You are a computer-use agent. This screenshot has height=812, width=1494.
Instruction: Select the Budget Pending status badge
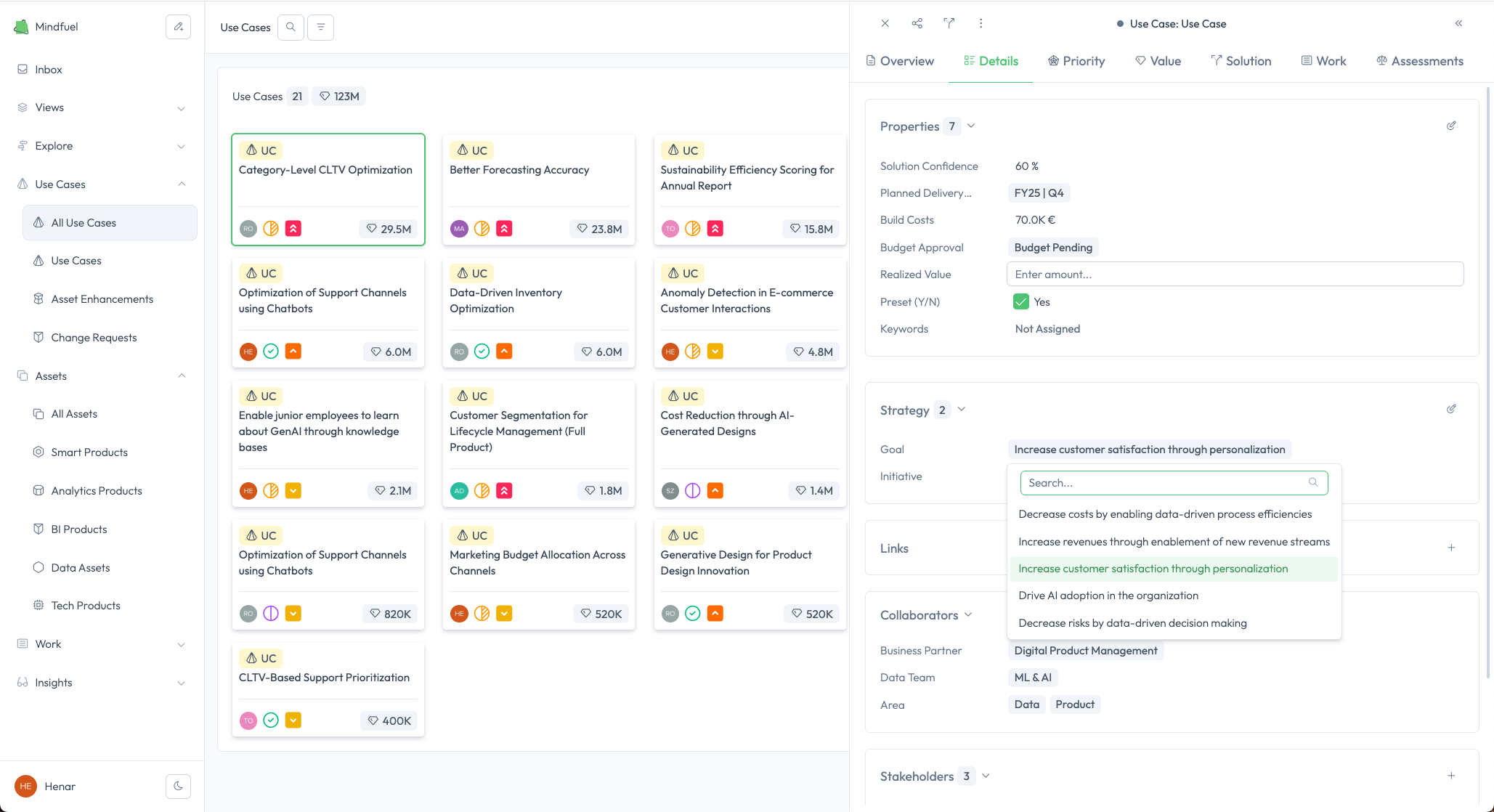(x=1053, y=247)
